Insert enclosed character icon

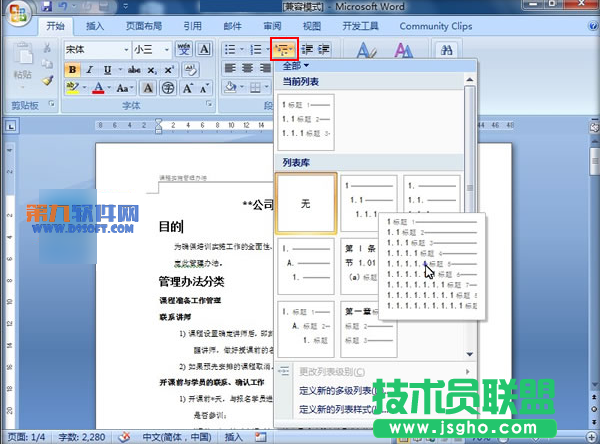pos(168,88)
